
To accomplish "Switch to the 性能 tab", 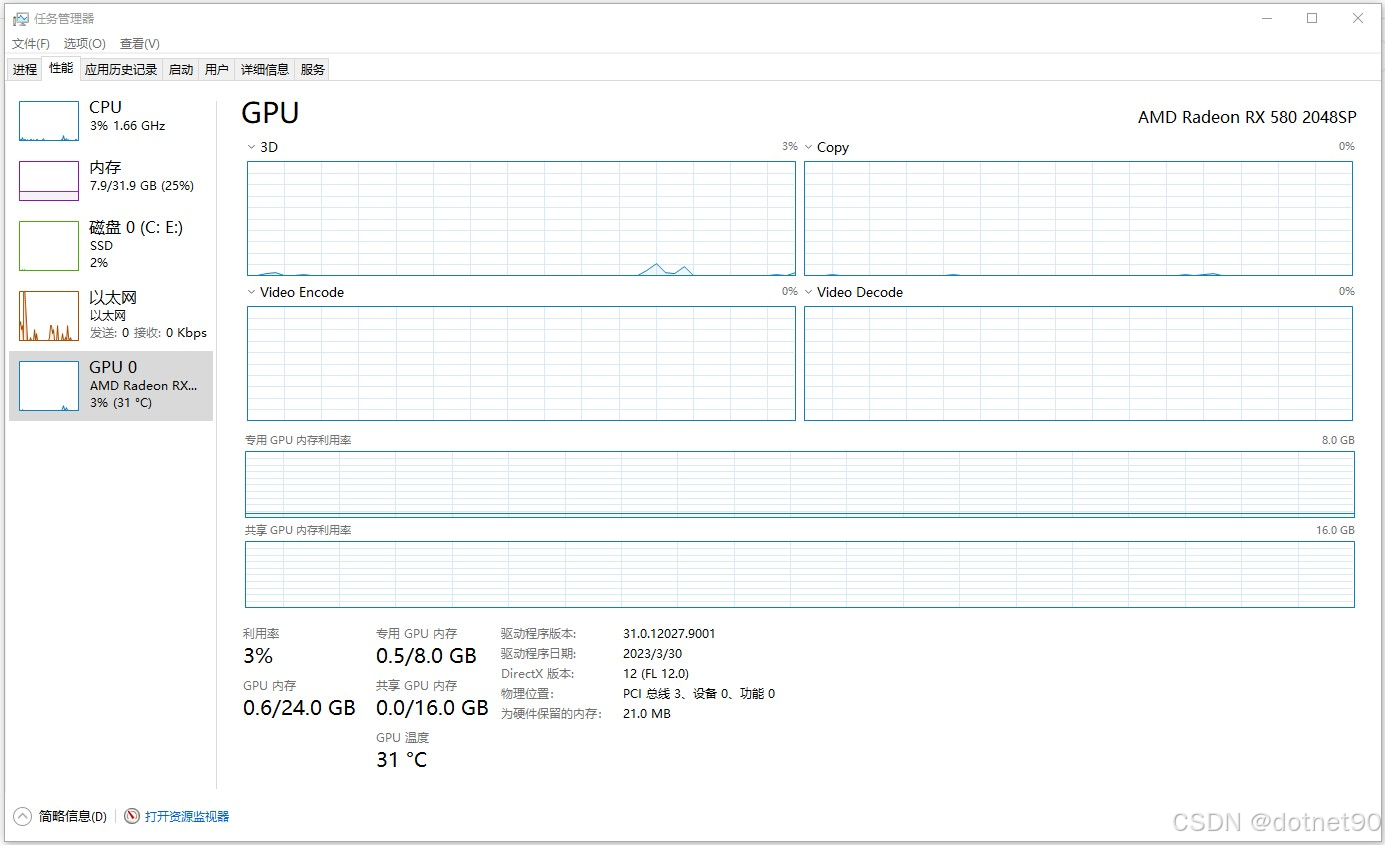I will click(x=61, y=68).
